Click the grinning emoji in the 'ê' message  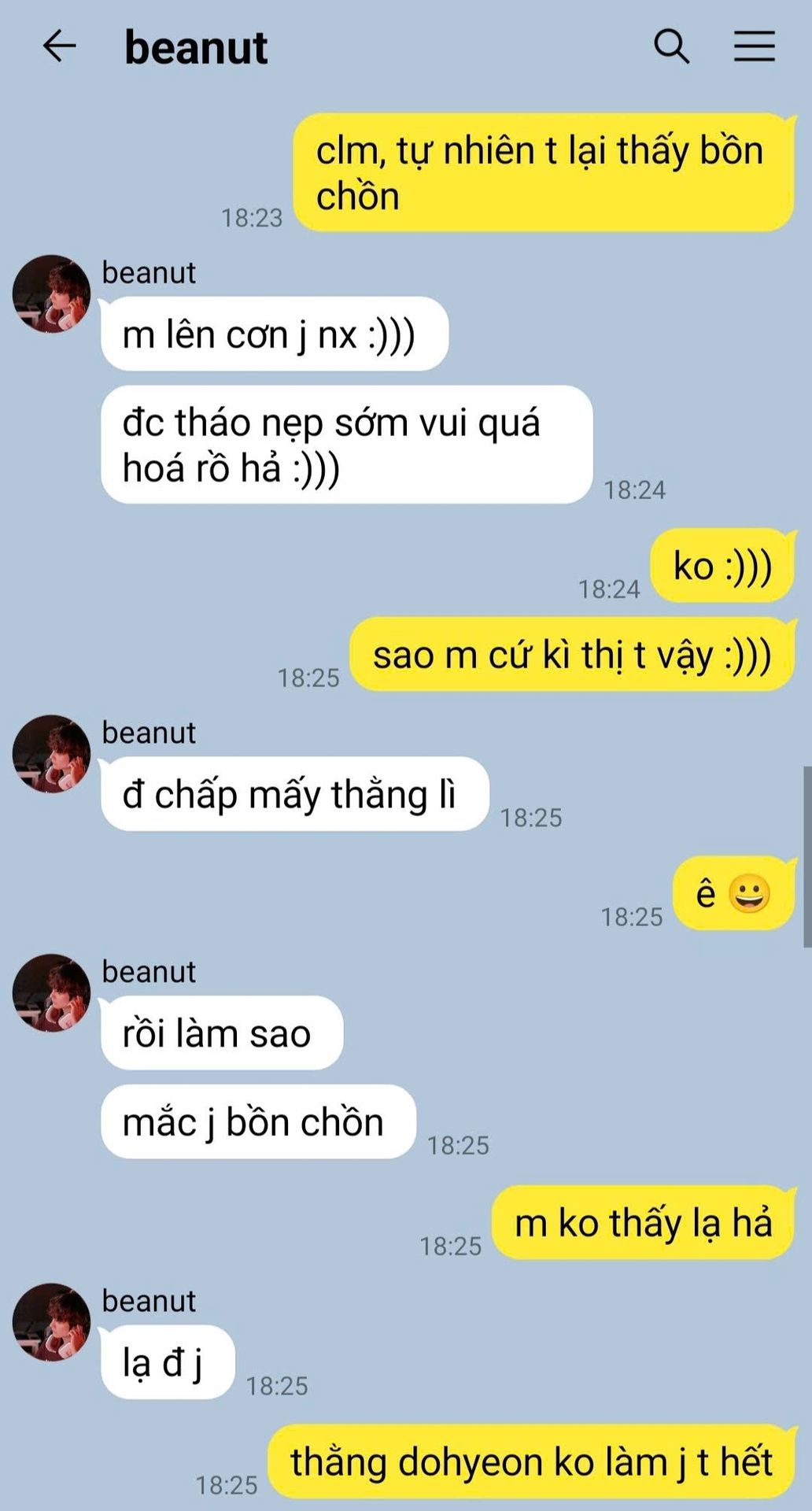click(x=749, y=894)
